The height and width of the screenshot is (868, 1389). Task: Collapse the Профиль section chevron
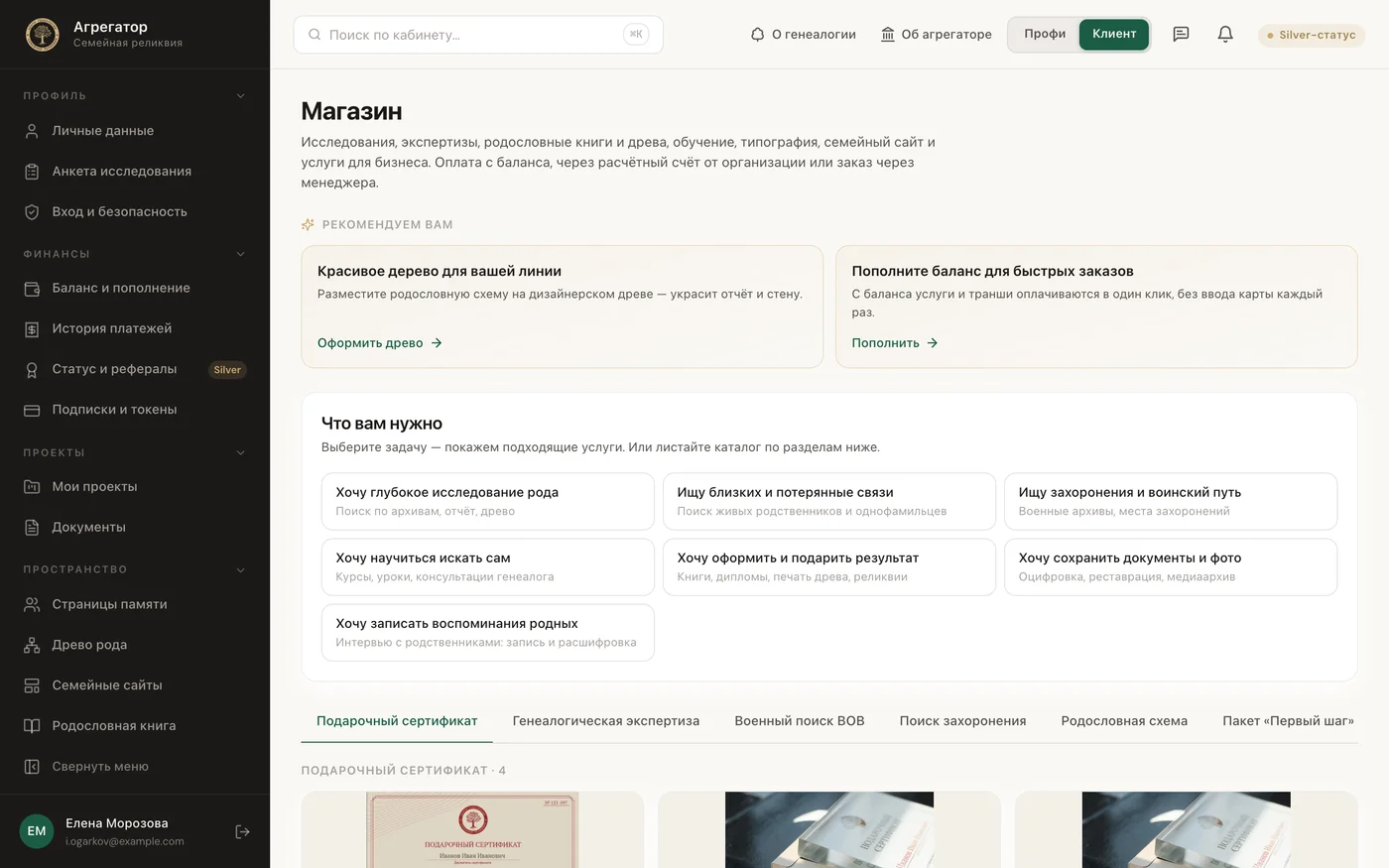(240, 96)
